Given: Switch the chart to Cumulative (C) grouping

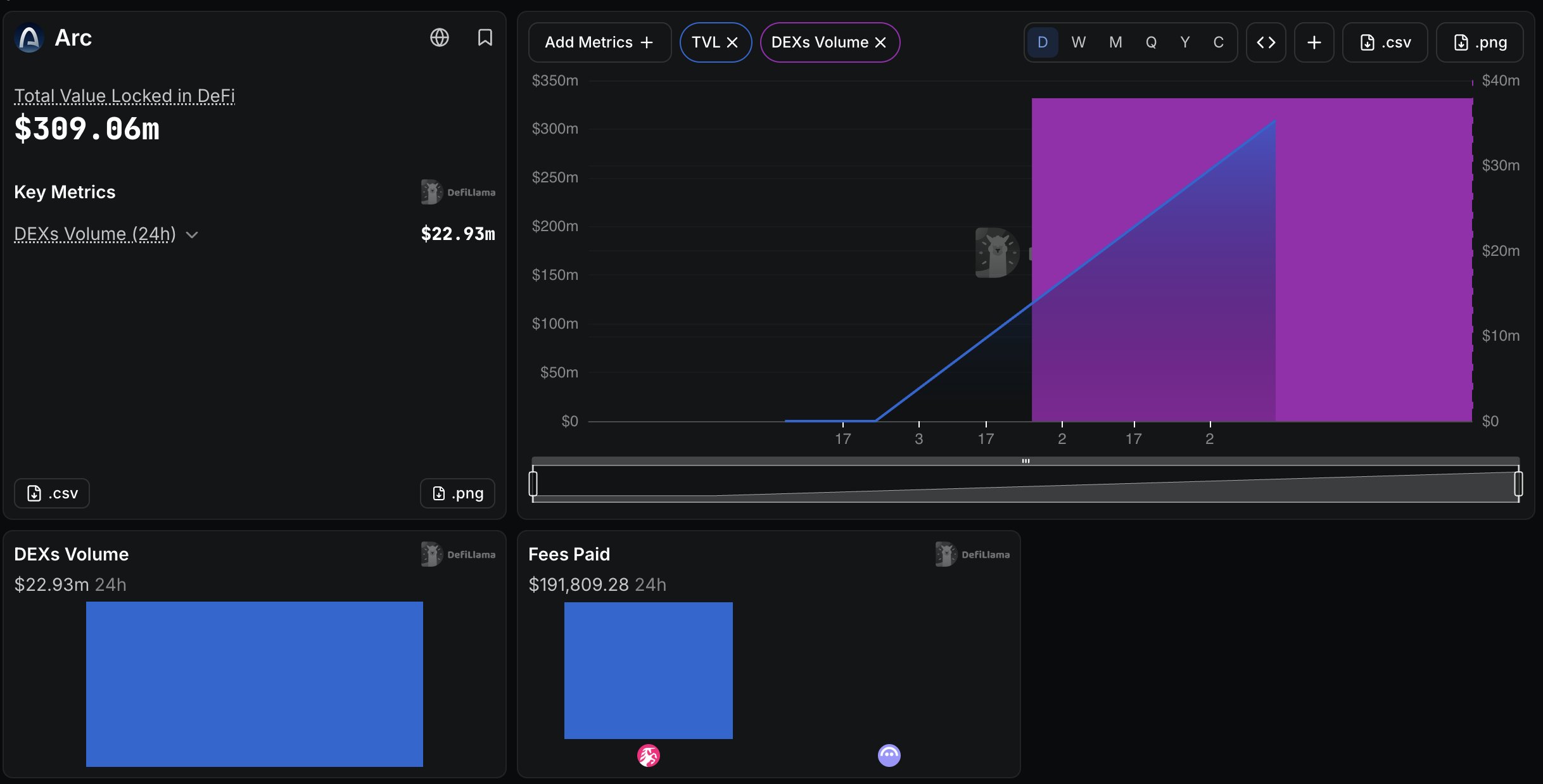Looking at the screenshot, I should point(1218,42).
